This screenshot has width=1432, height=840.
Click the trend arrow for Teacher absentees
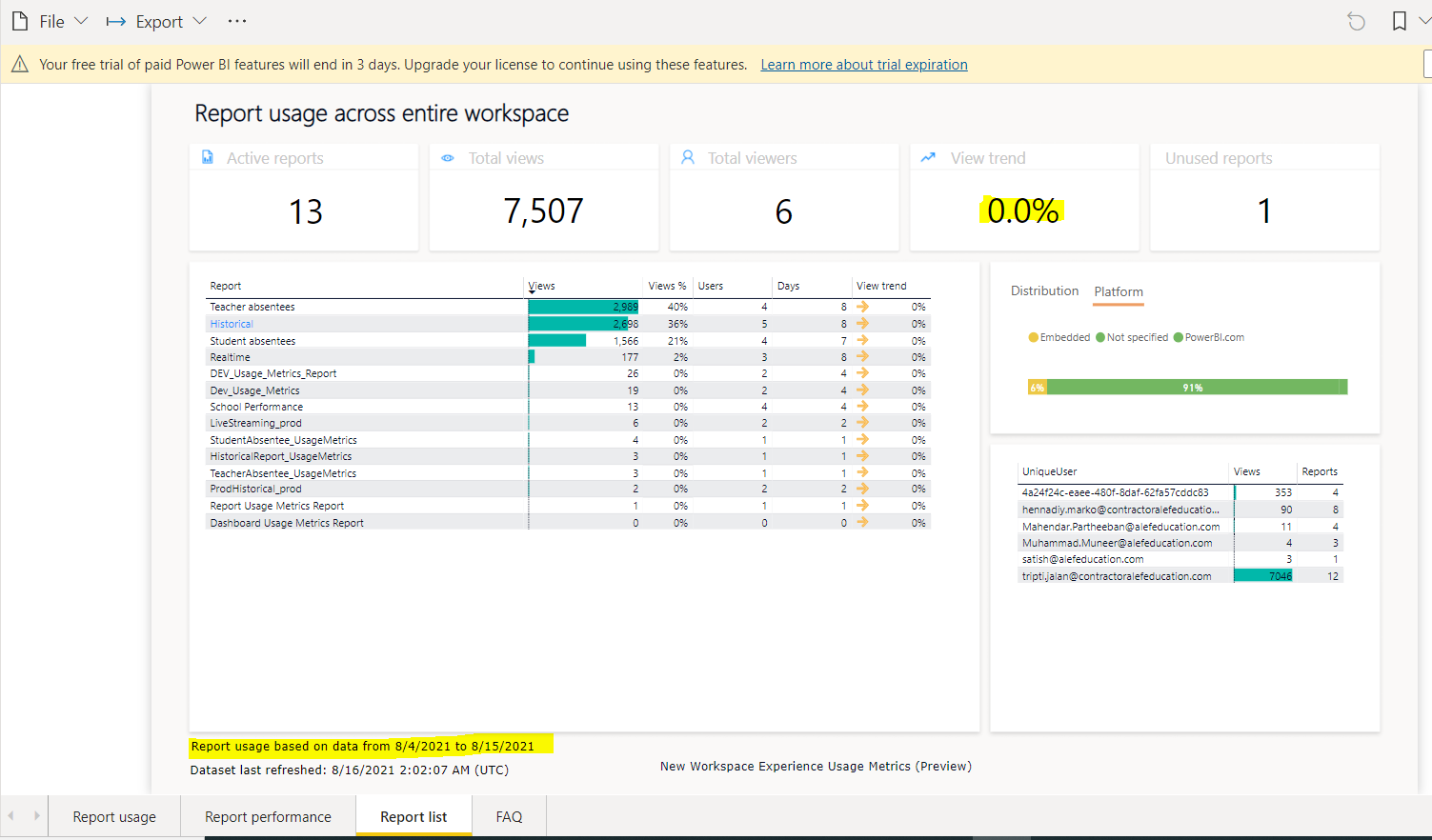pos(862,307)
